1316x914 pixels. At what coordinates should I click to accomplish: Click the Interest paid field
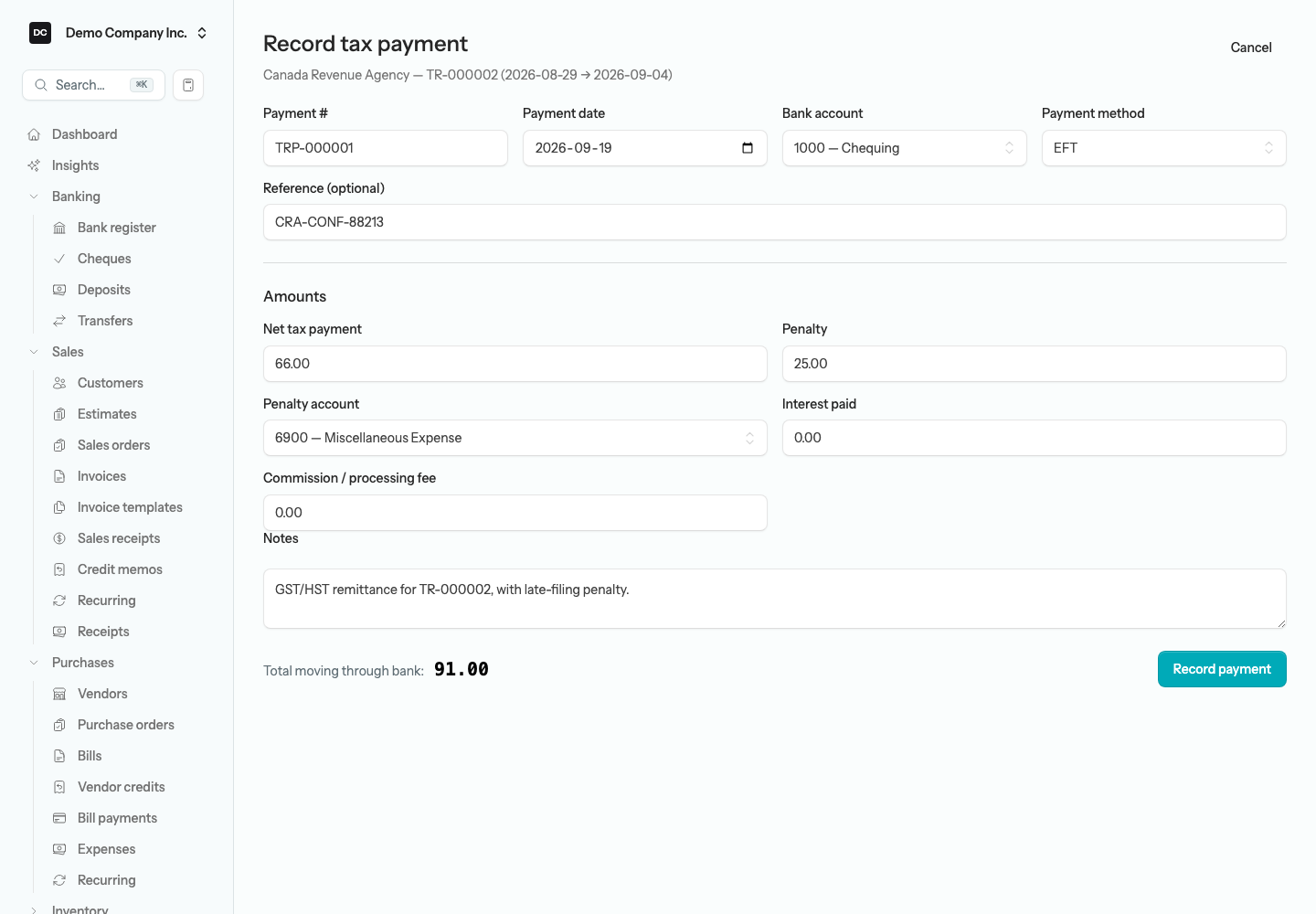point(1035,438)
